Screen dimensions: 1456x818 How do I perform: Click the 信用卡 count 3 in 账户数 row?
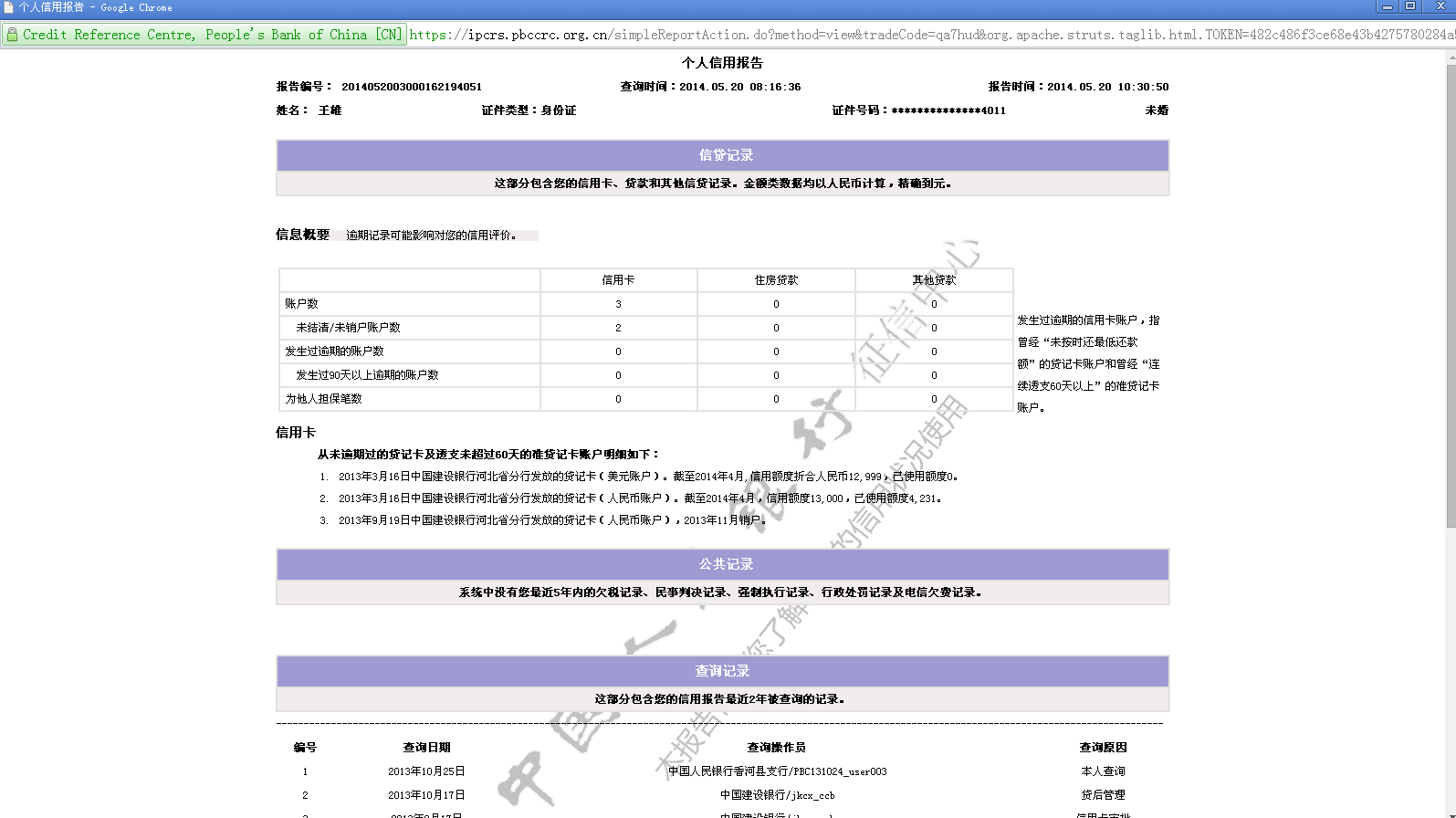pyautogui.click(x=618, y=304)
